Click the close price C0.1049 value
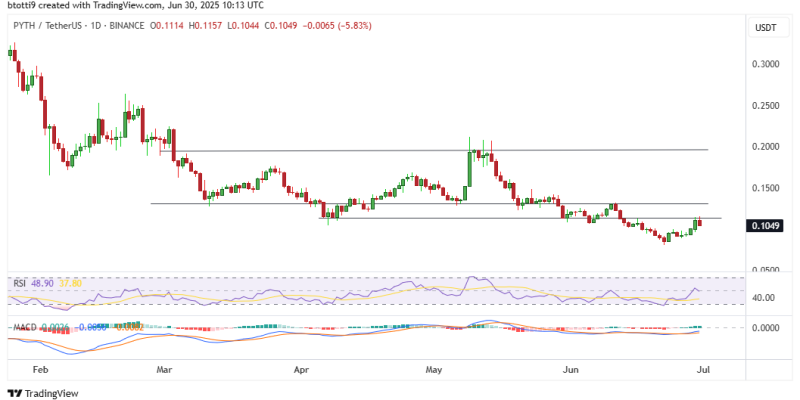Image resolution: width=800 pixels, height=400 pixels. 280,26
